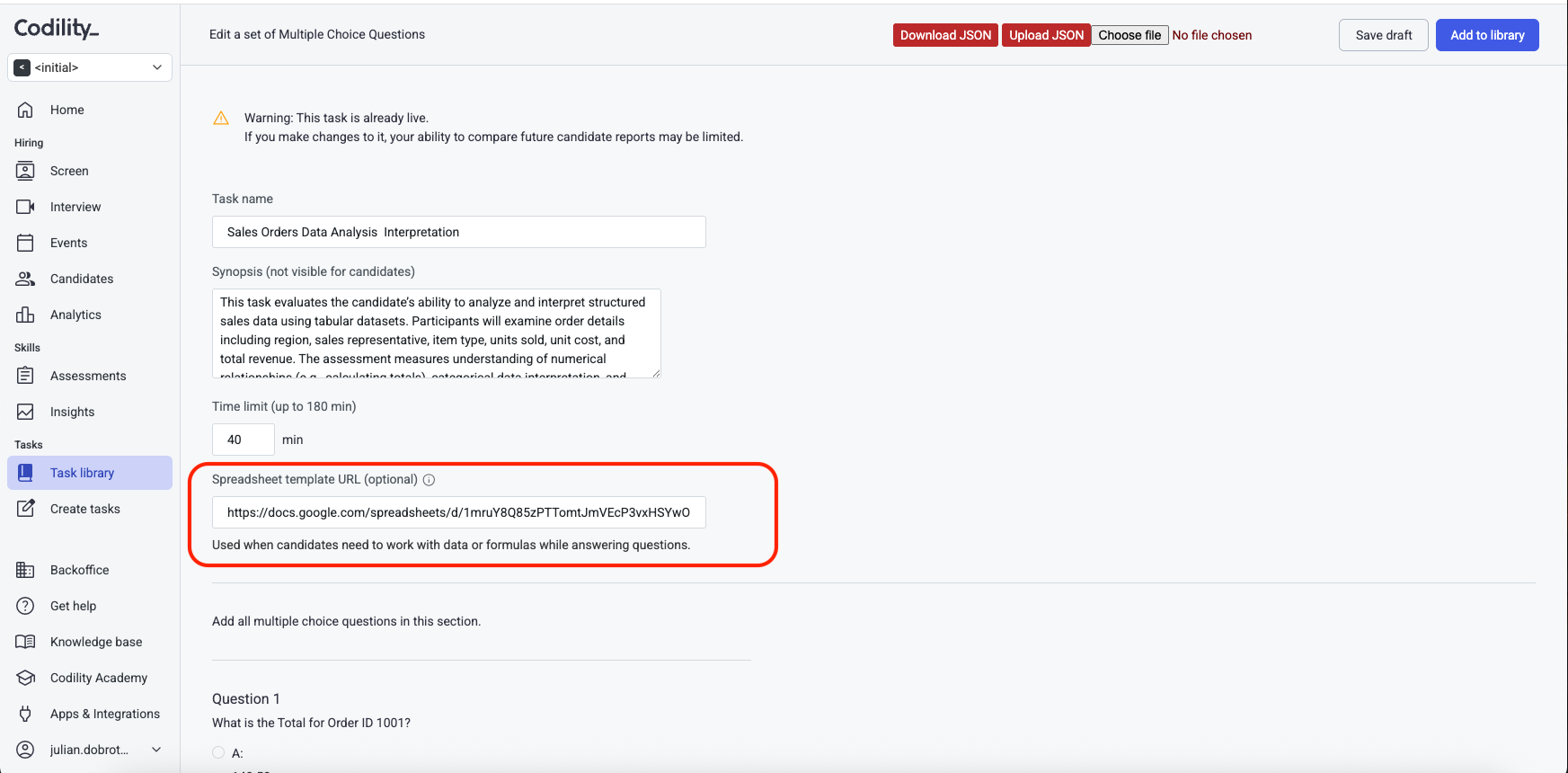Click the Codility Academy graduation cap icon
The height and width of the screenshot is (773, 1568).
coord(25,678)
